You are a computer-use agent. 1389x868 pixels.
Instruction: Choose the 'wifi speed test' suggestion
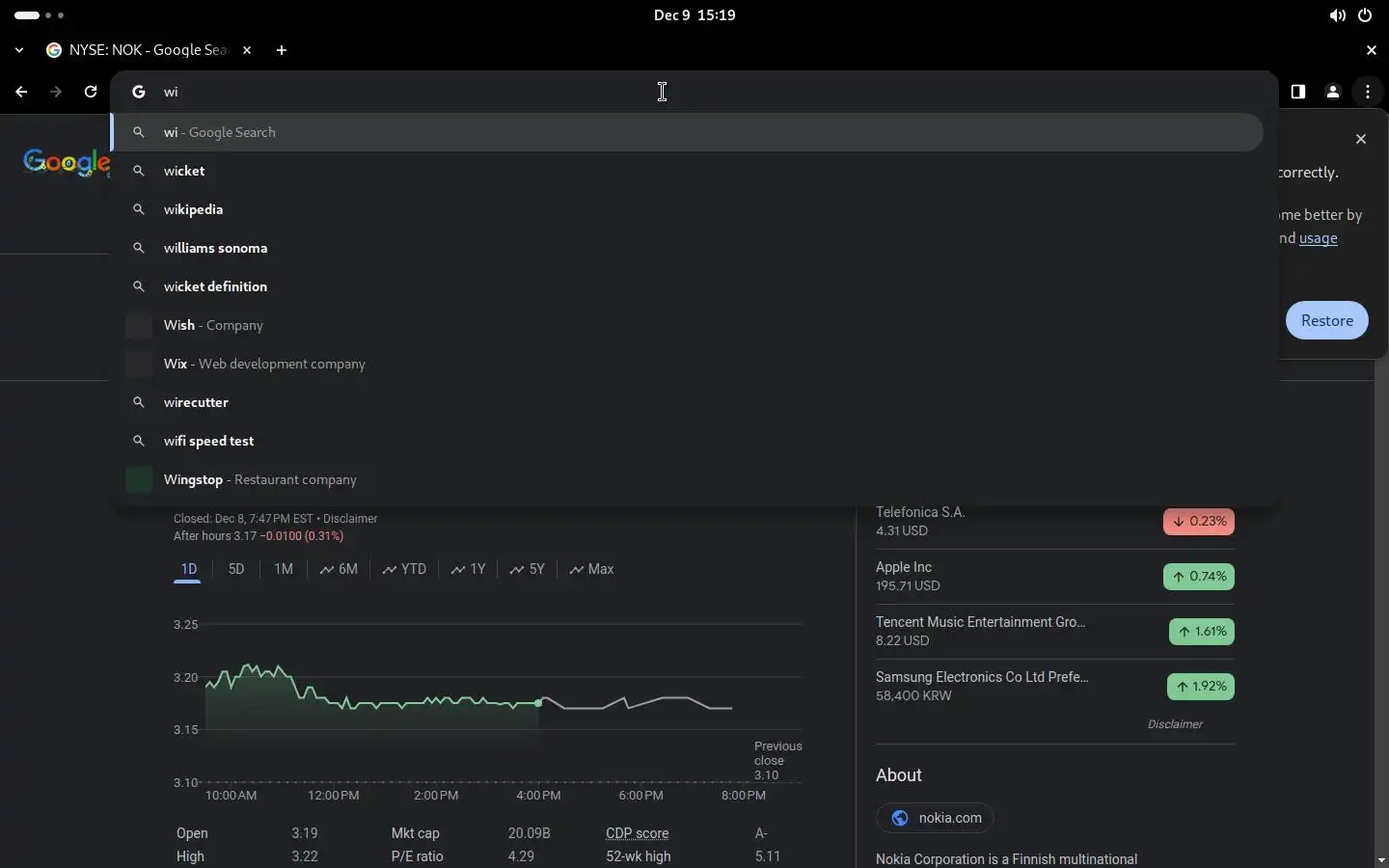pos(209,441)
